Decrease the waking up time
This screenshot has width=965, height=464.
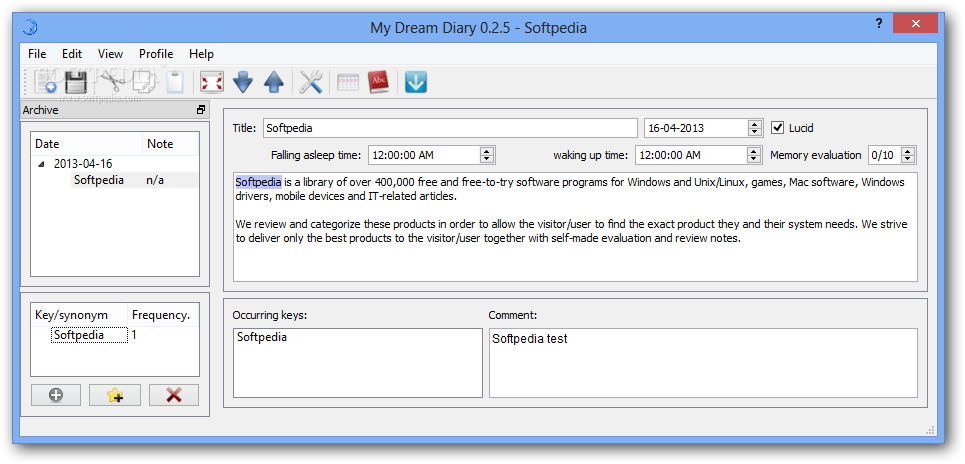[x=754, y=159]
